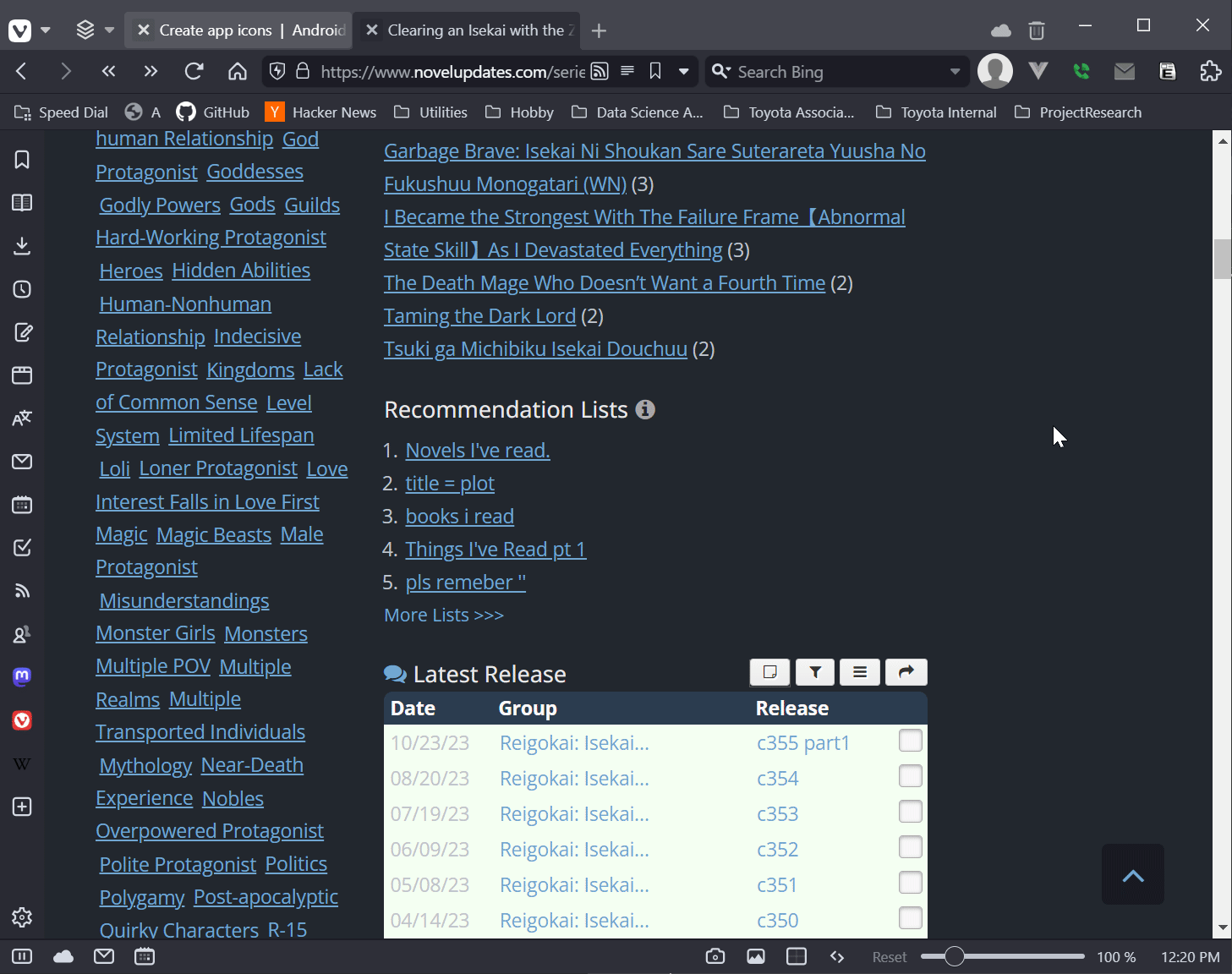
Task: Open the Wikipedia panel in sidebar
Action: point(22,763)
